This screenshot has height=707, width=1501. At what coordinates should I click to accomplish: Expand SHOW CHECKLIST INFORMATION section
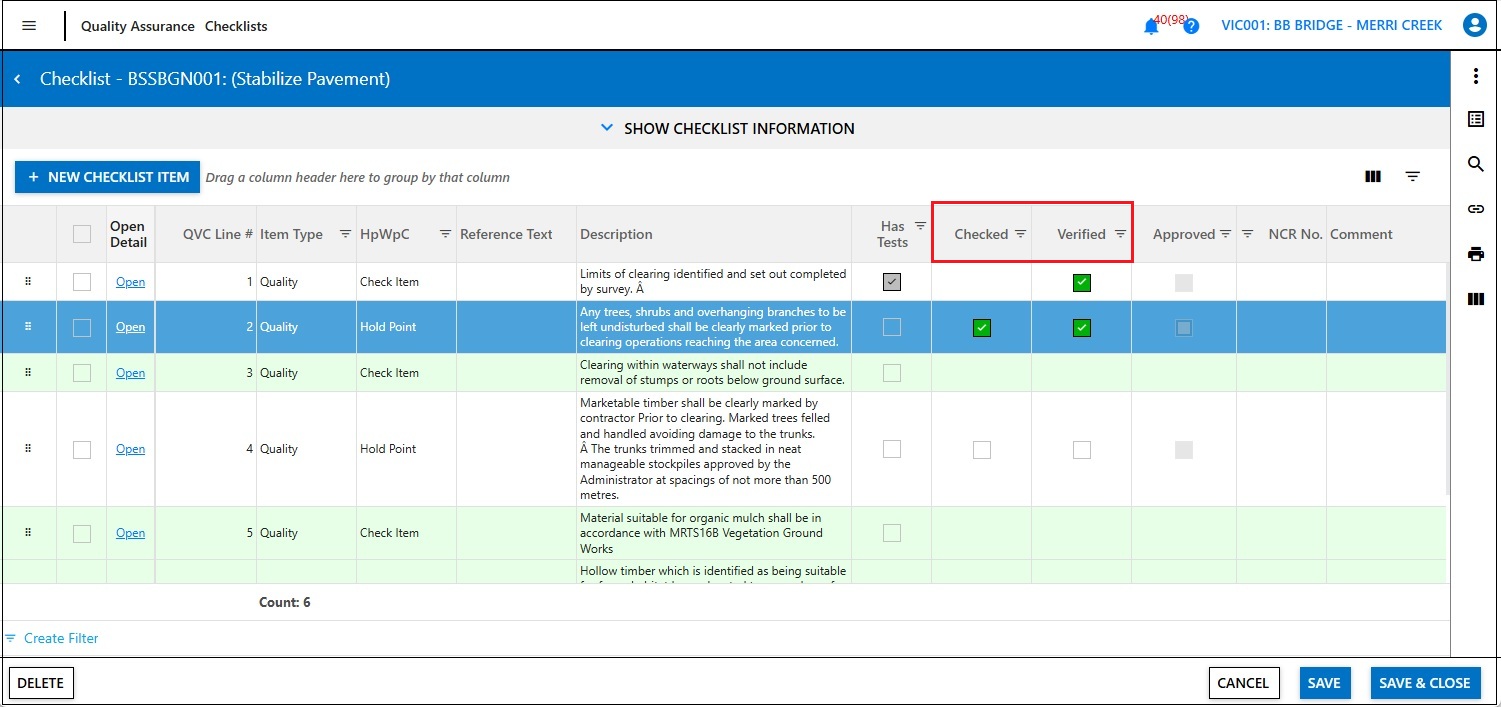(727, 128)
